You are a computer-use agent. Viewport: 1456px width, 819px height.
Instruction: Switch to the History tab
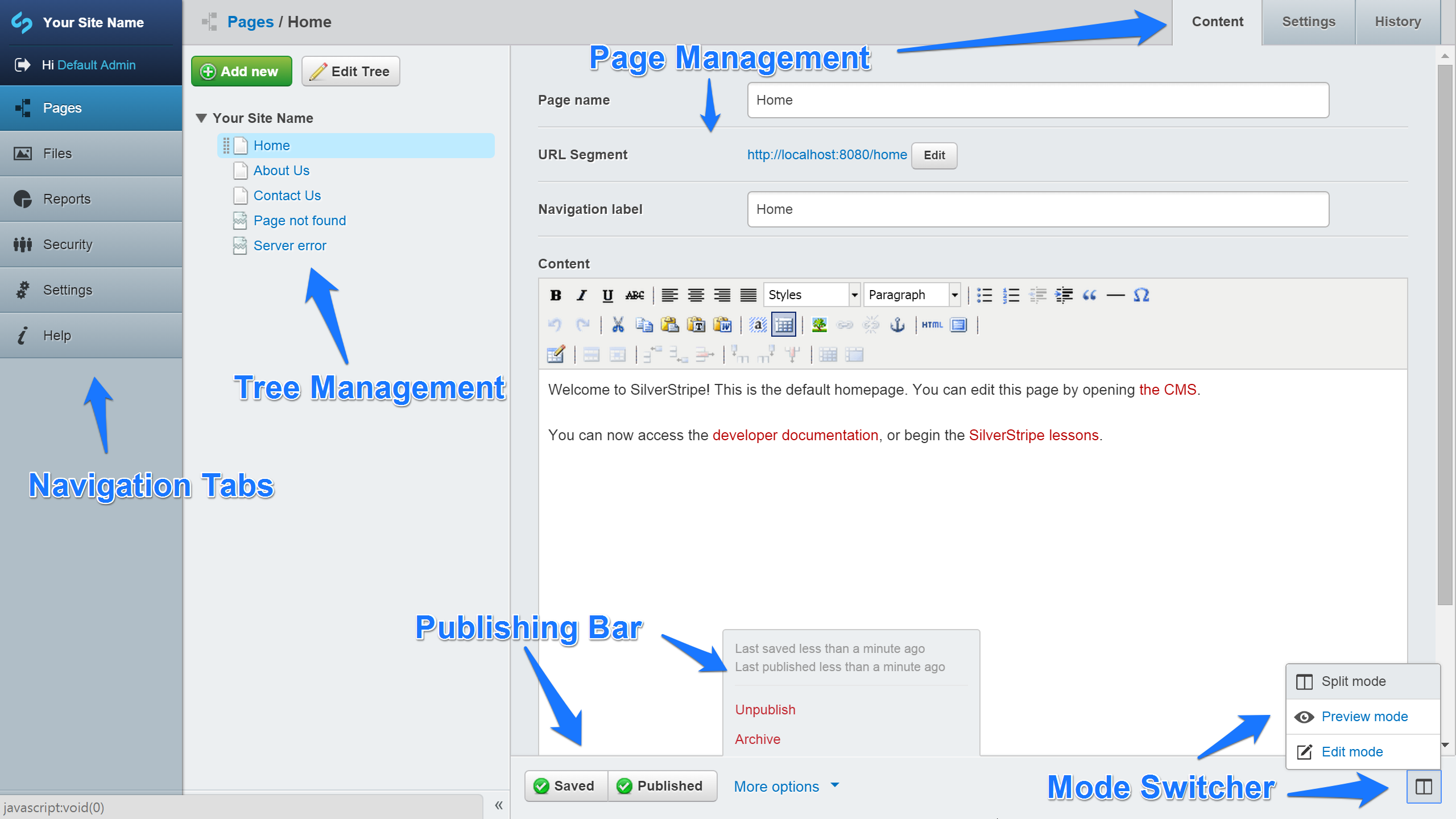1397,22
